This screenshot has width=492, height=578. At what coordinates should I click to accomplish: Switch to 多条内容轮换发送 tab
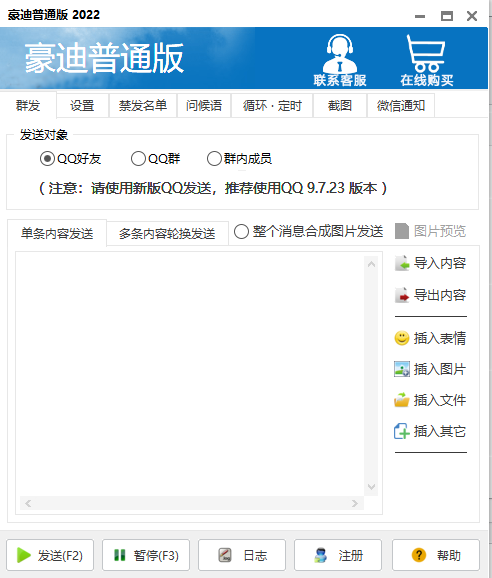tap(167, 234)
